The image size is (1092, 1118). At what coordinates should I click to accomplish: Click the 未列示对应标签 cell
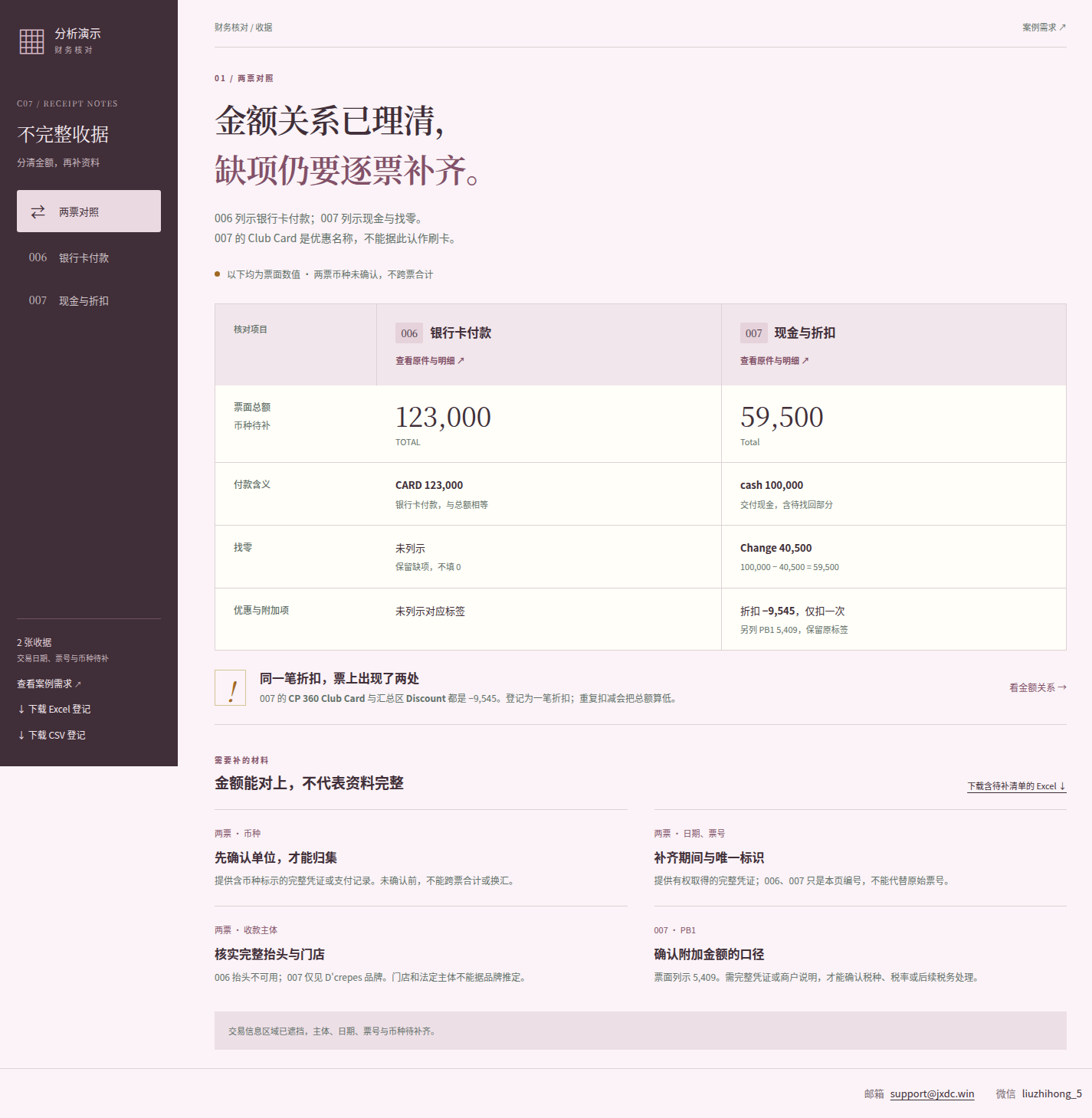click(430, 611)
